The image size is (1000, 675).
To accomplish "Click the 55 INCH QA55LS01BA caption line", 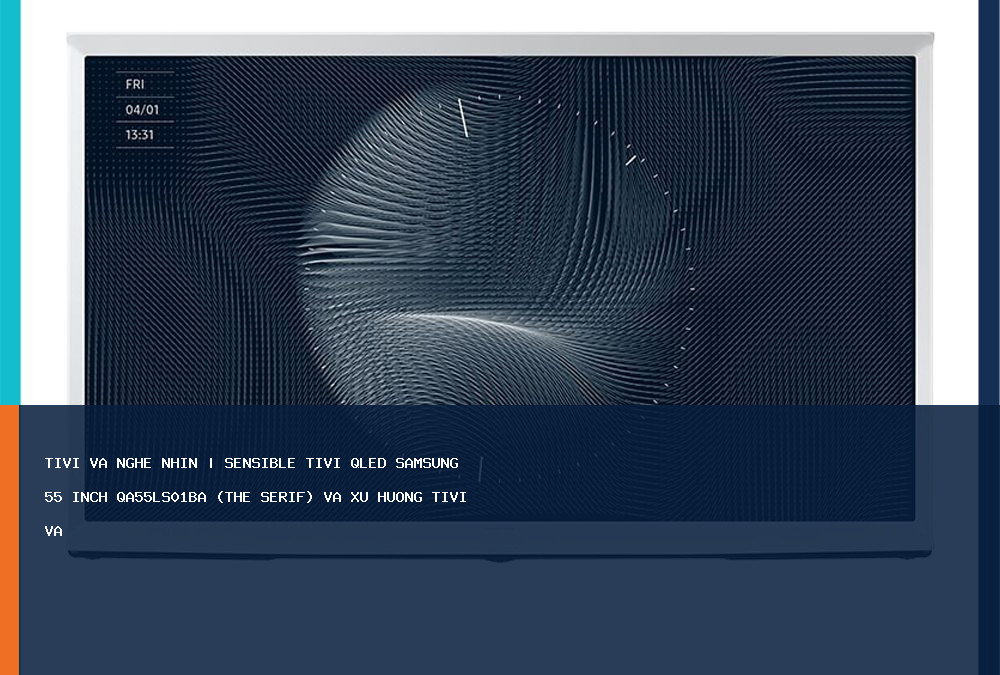I will 255,497.
